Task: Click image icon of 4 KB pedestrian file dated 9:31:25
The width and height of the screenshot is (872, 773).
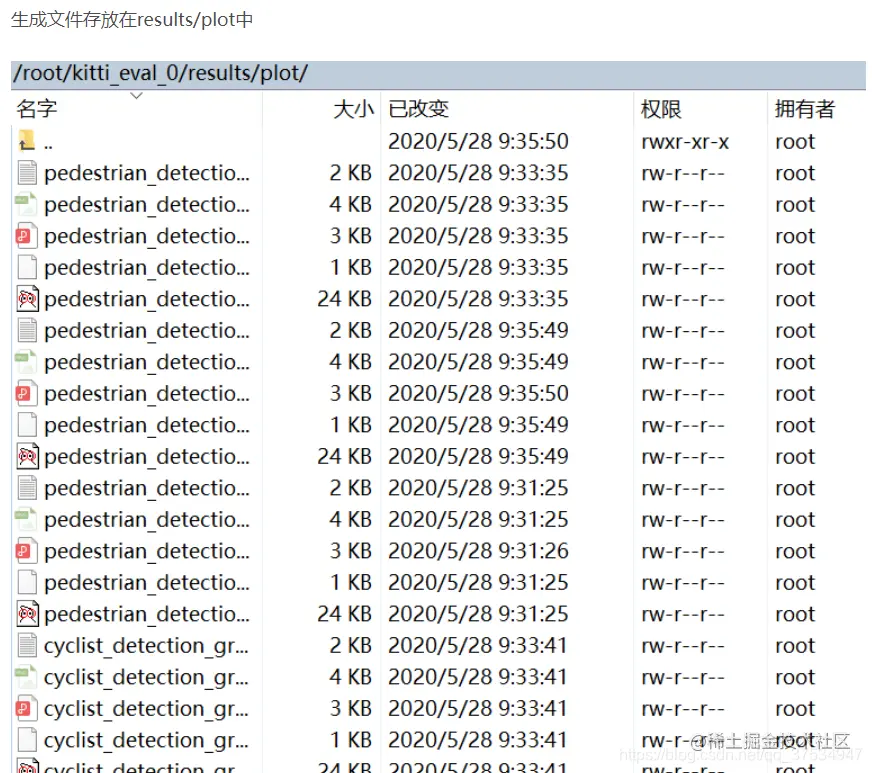Action: click(27, 519)
